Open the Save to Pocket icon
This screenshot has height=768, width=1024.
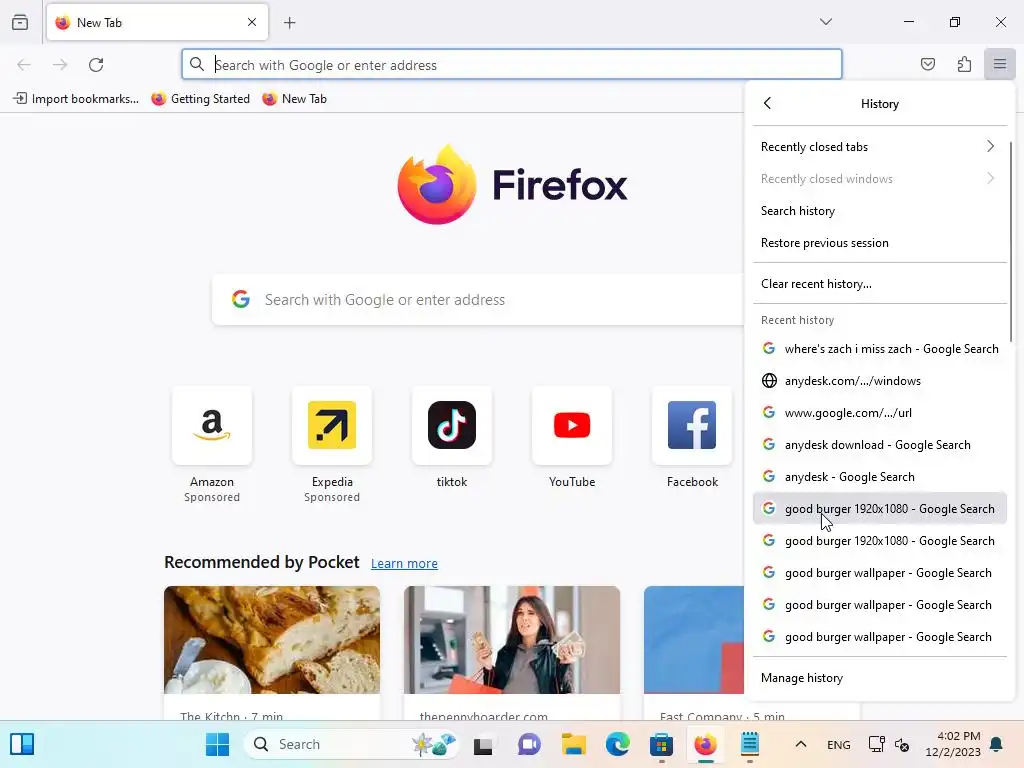click(928, 64)
